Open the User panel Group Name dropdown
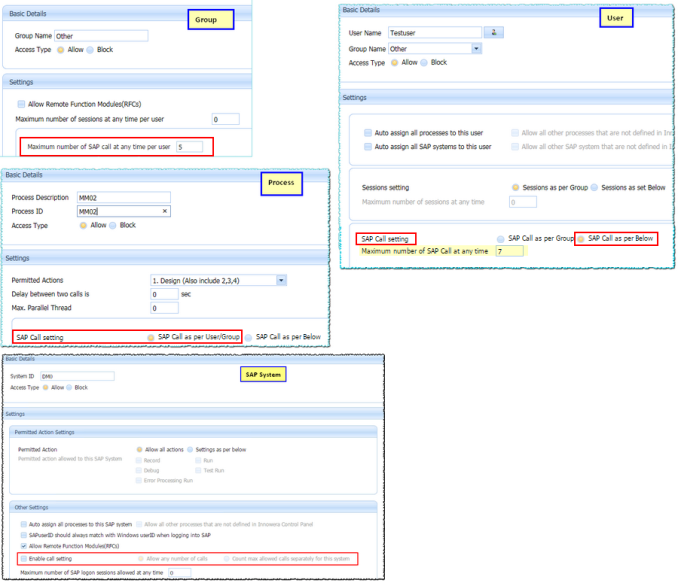 tap(476, 48)
